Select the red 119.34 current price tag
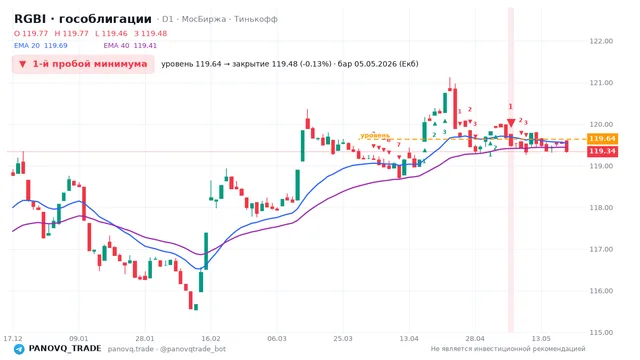This screenshot has width=640, height=360. pyautogui.click(x=602, y=151)
